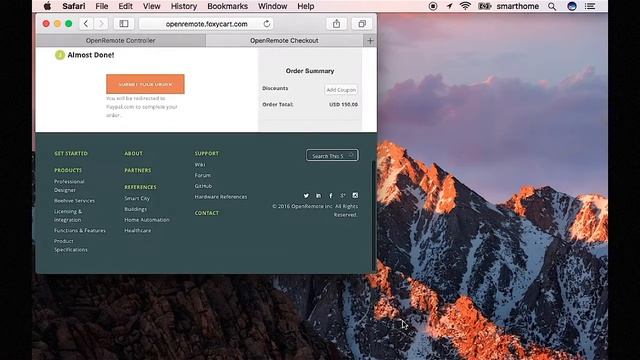Open the Get Started footer link
The image size is (640, 360).
coord(71,153)
